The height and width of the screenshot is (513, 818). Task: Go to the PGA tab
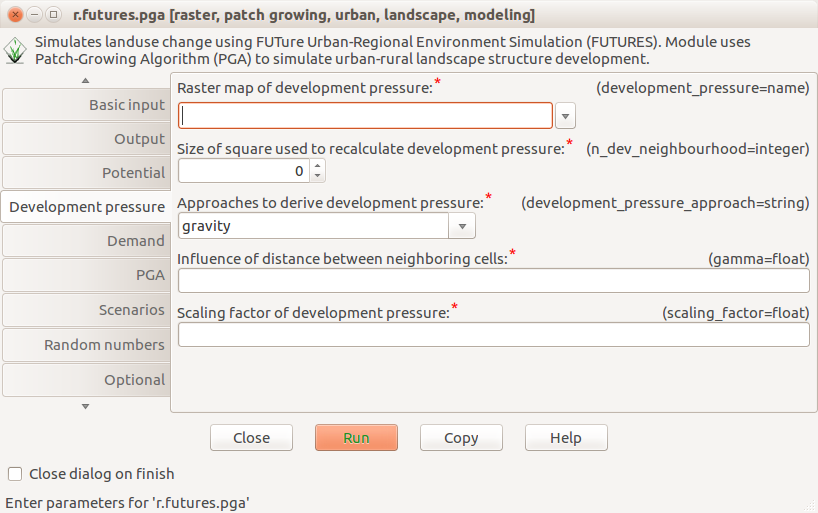point(87,275)
